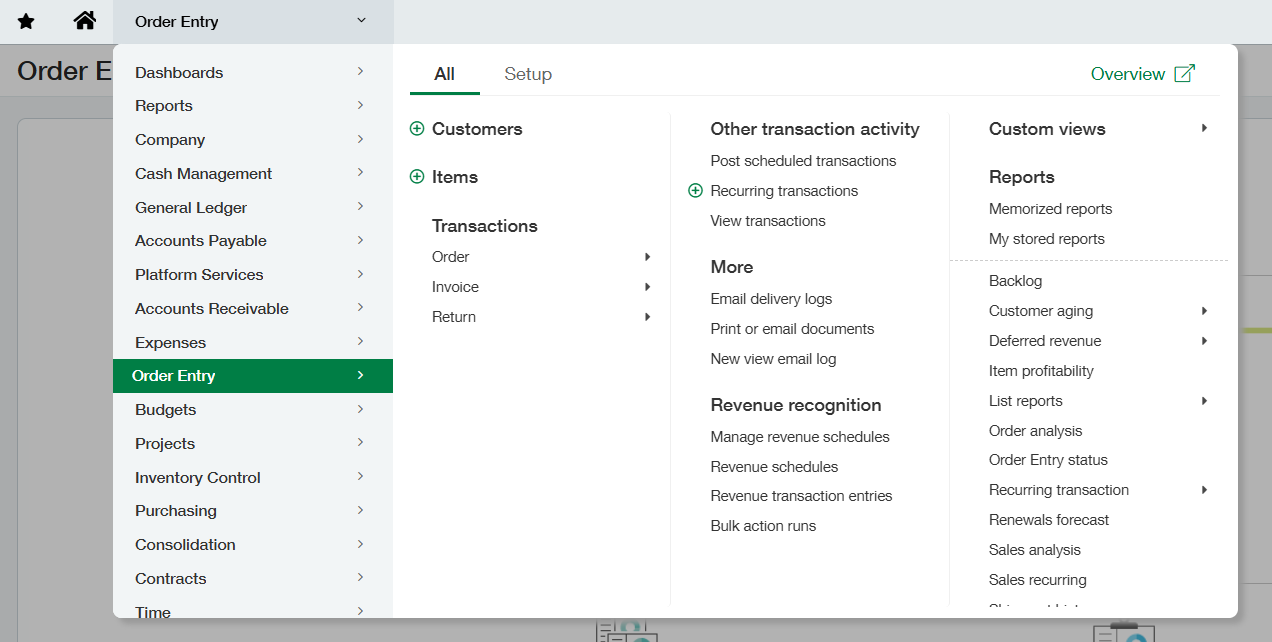Click plus icon next to Recurring transactions

(696, 191)
